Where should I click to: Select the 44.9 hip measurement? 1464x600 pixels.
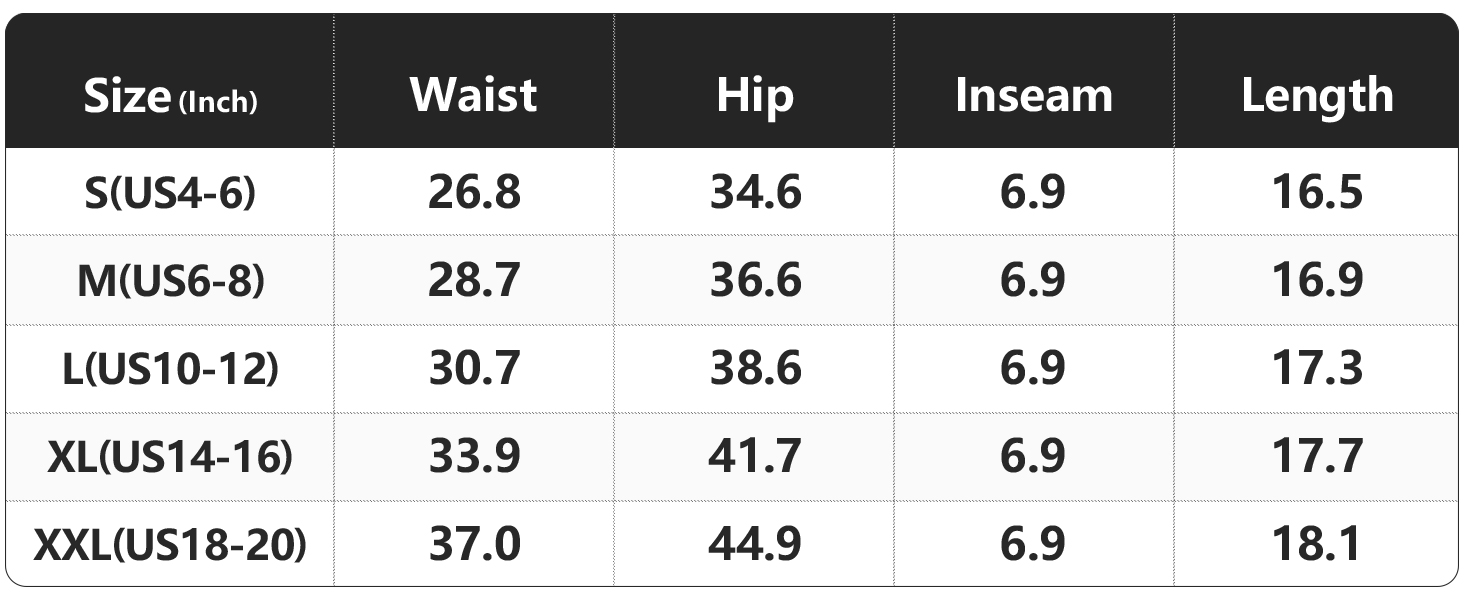coord(756,545)
